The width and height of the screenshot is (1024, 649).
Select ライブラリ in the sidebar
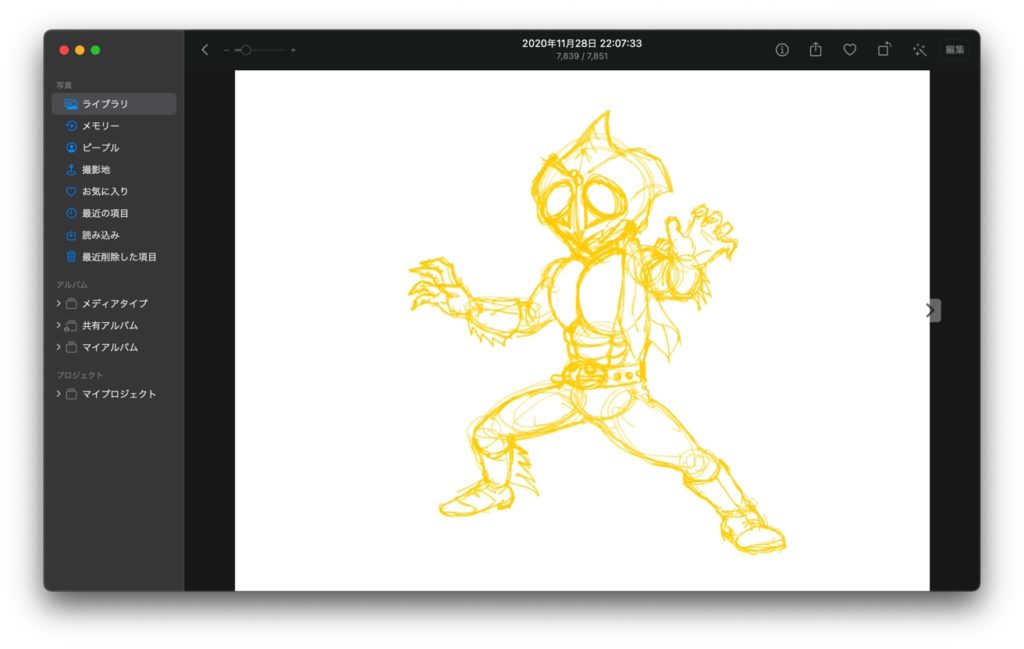114,104
